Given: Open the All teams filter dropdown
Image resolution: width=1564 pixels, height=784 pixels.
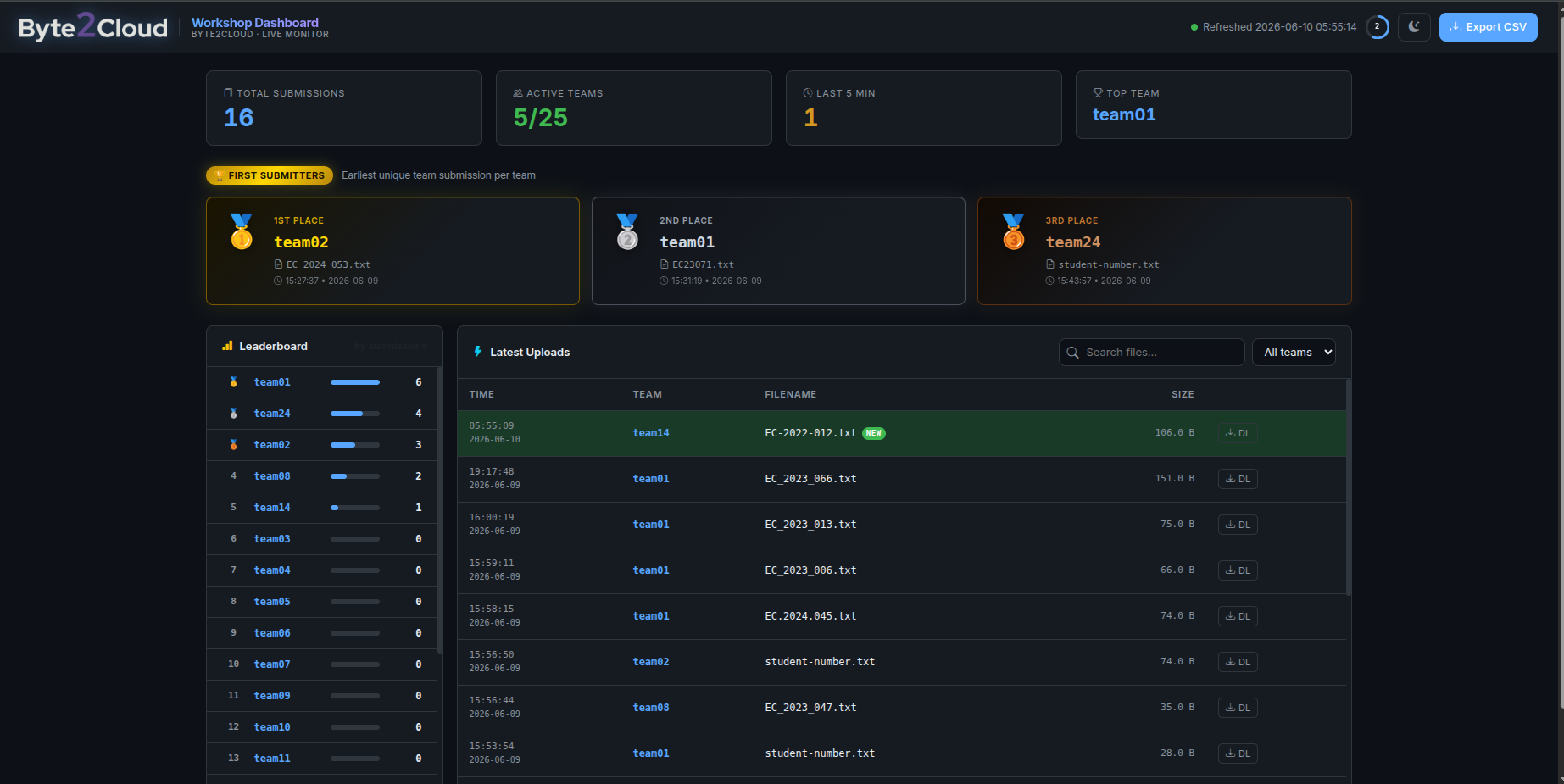Looking at the screenshot, I should point(1294,353).
